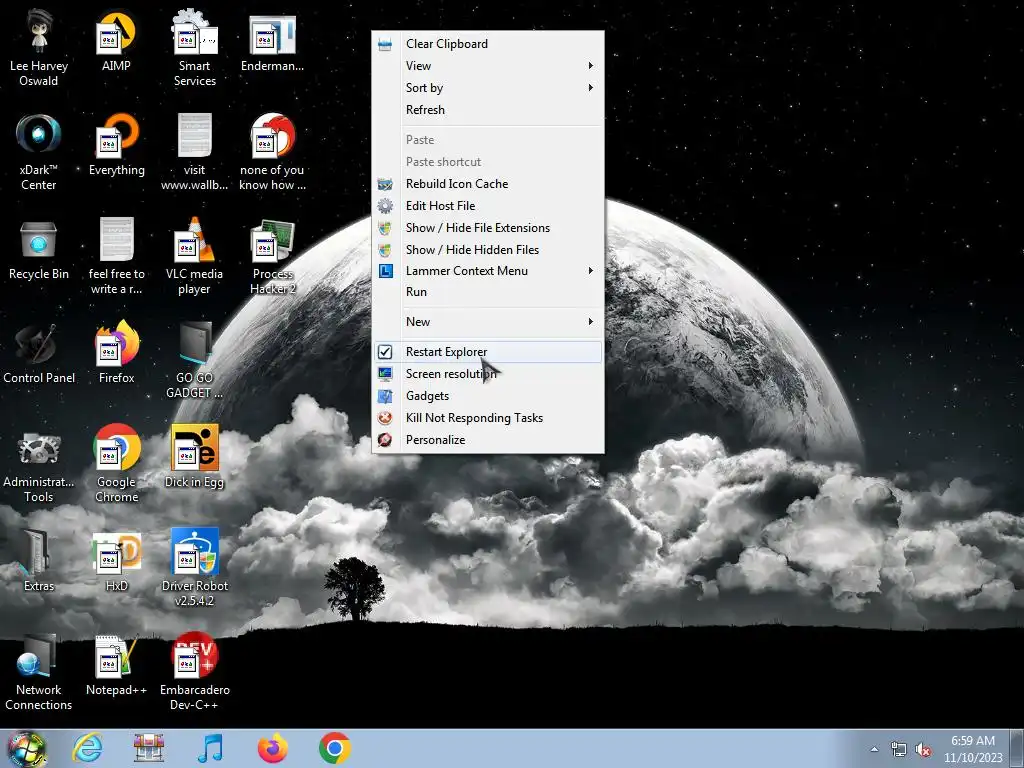Viewport: 1024px width, 768px height.
Task: Select the Dick in Egg icon
Action: [x=195, y=457]
